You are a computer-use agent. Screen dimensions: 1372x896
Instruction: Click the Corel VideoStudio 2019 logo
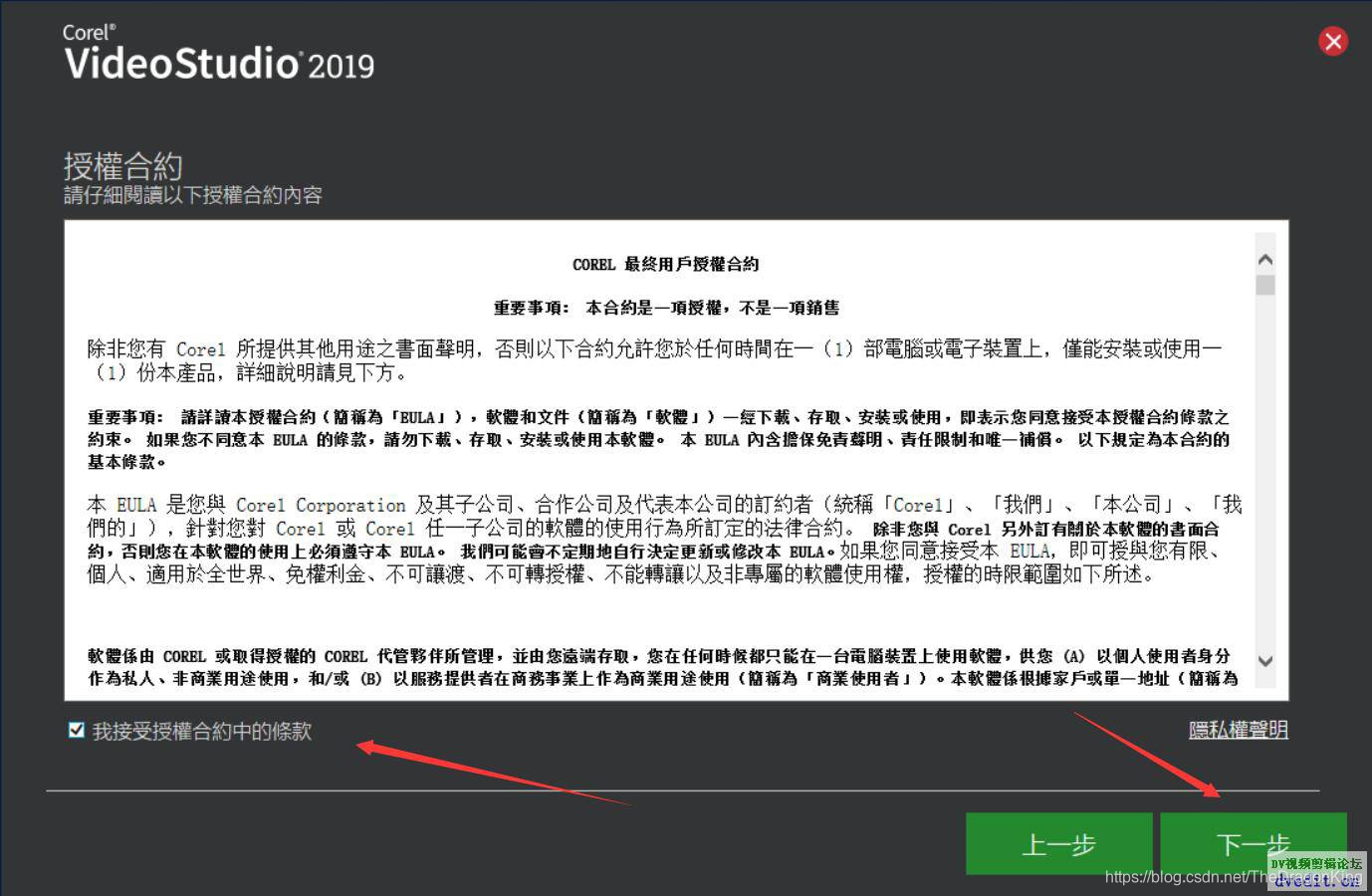[219, 53]
